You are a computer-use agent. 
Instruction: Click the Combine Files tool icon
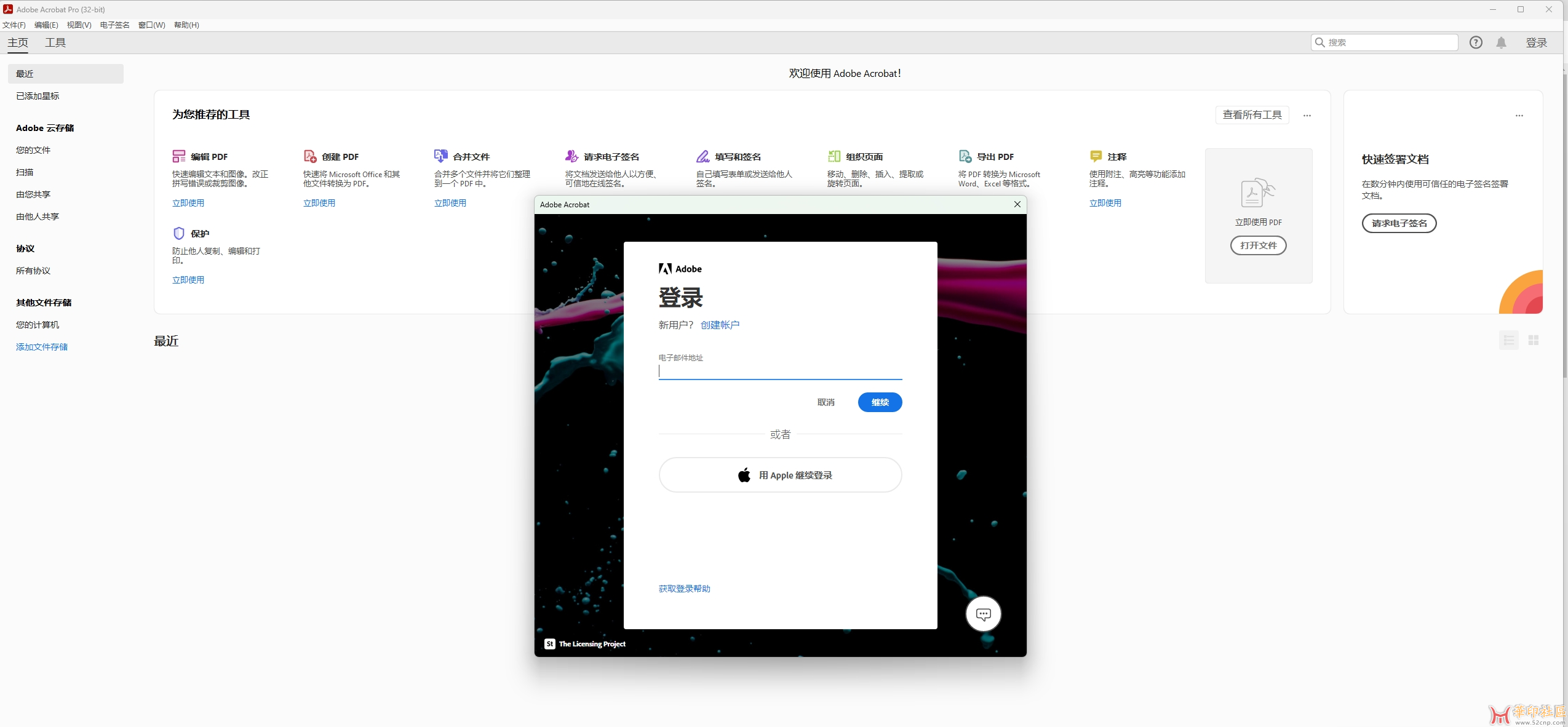click(440, 156)
